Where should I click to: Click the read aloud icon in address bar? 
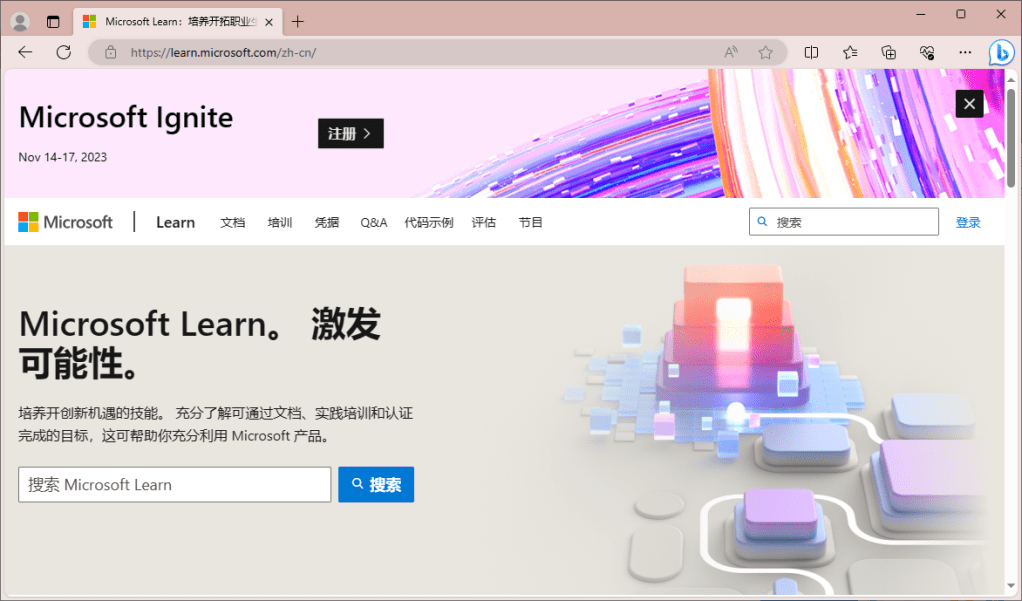(731, 52)
